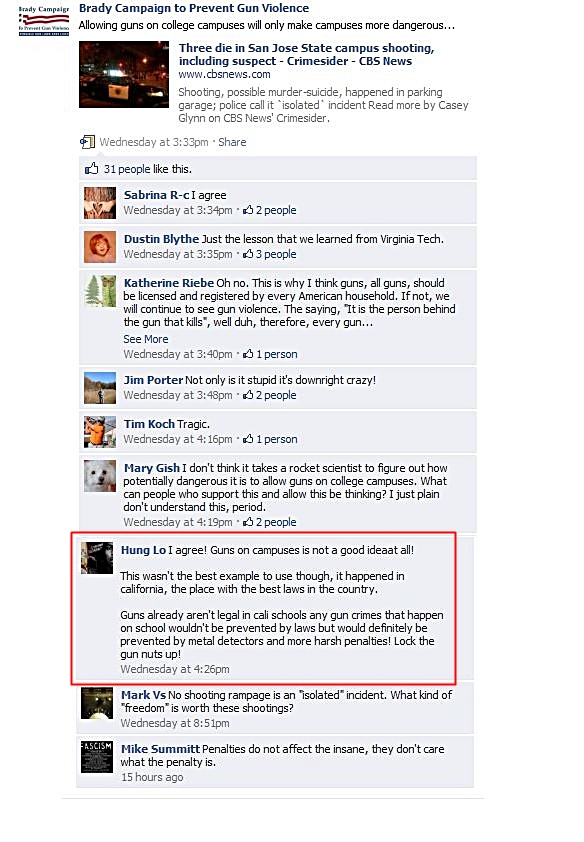This screenshot has height=842, width=584.
Task: Open Hung Lo's profile name link
Action: 143,550
